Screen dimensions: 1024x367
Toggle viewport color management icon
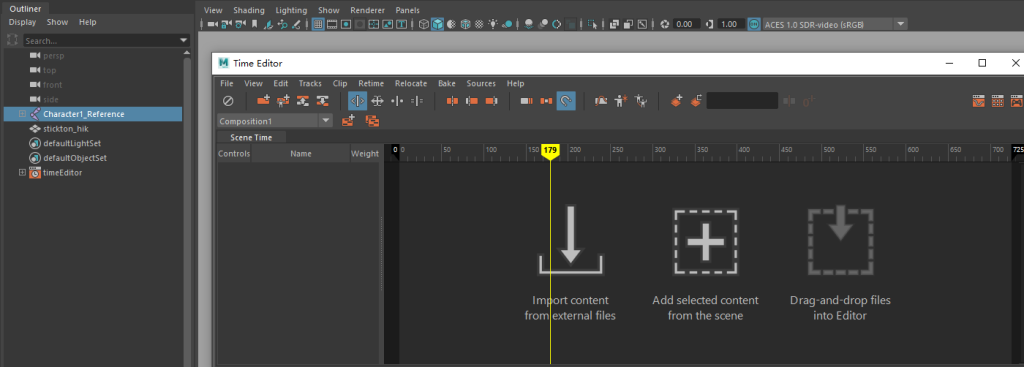point(754,24)
